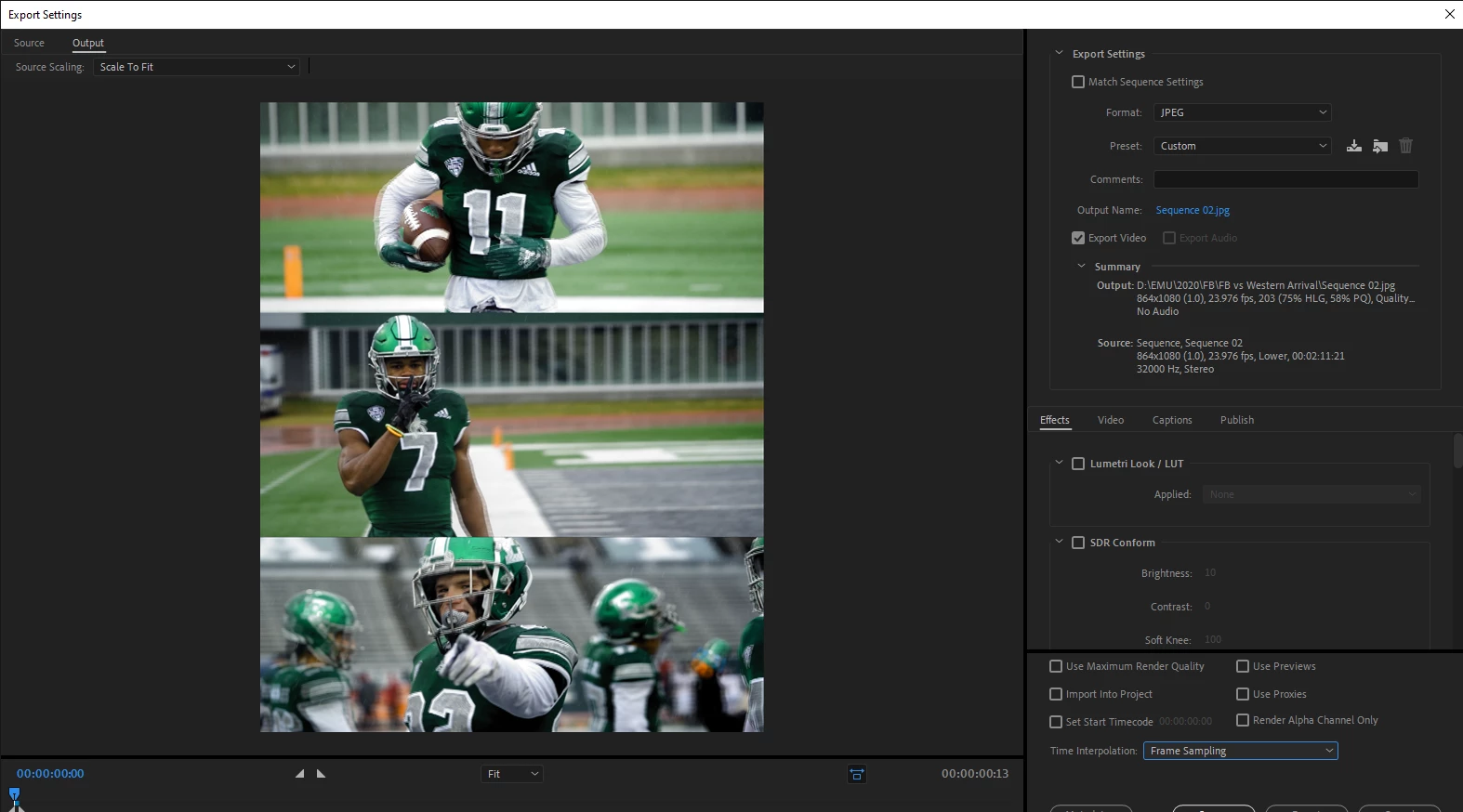Screen dimensions: 1463x812
Task: Close the Export Settings dialog
Action: click(x=1449, y=14)
